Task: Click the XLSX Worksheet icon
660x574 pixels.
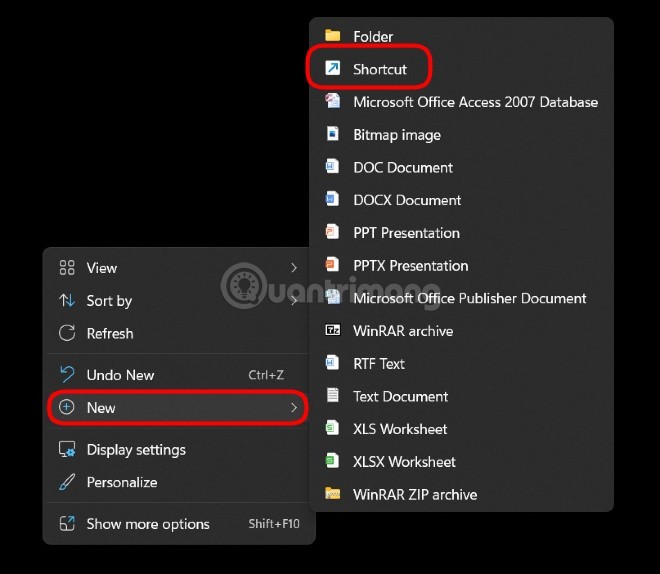Action: (333, 462)
